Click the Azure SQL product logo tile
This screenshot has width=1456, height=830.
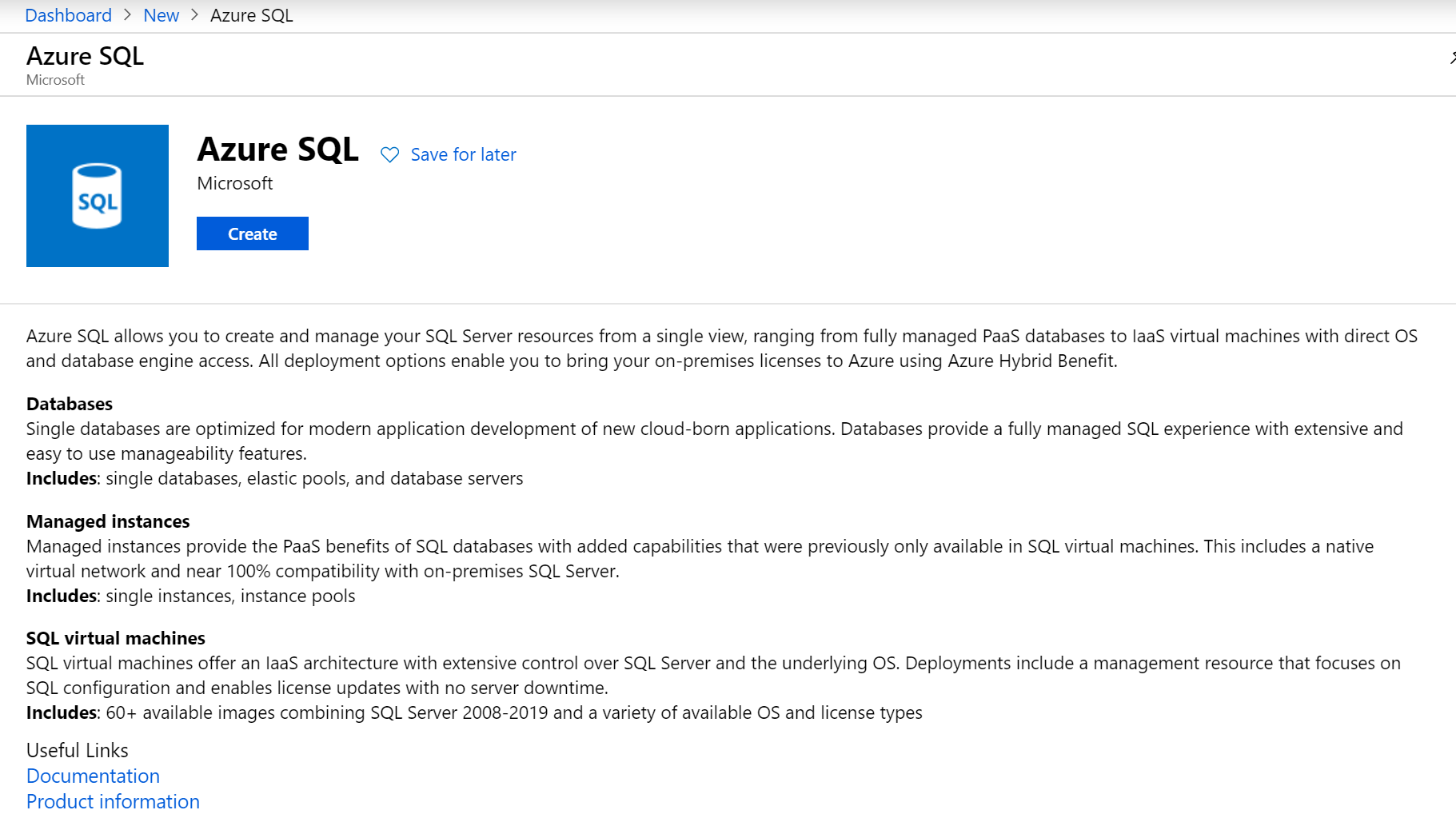click(x=98, y=196)
